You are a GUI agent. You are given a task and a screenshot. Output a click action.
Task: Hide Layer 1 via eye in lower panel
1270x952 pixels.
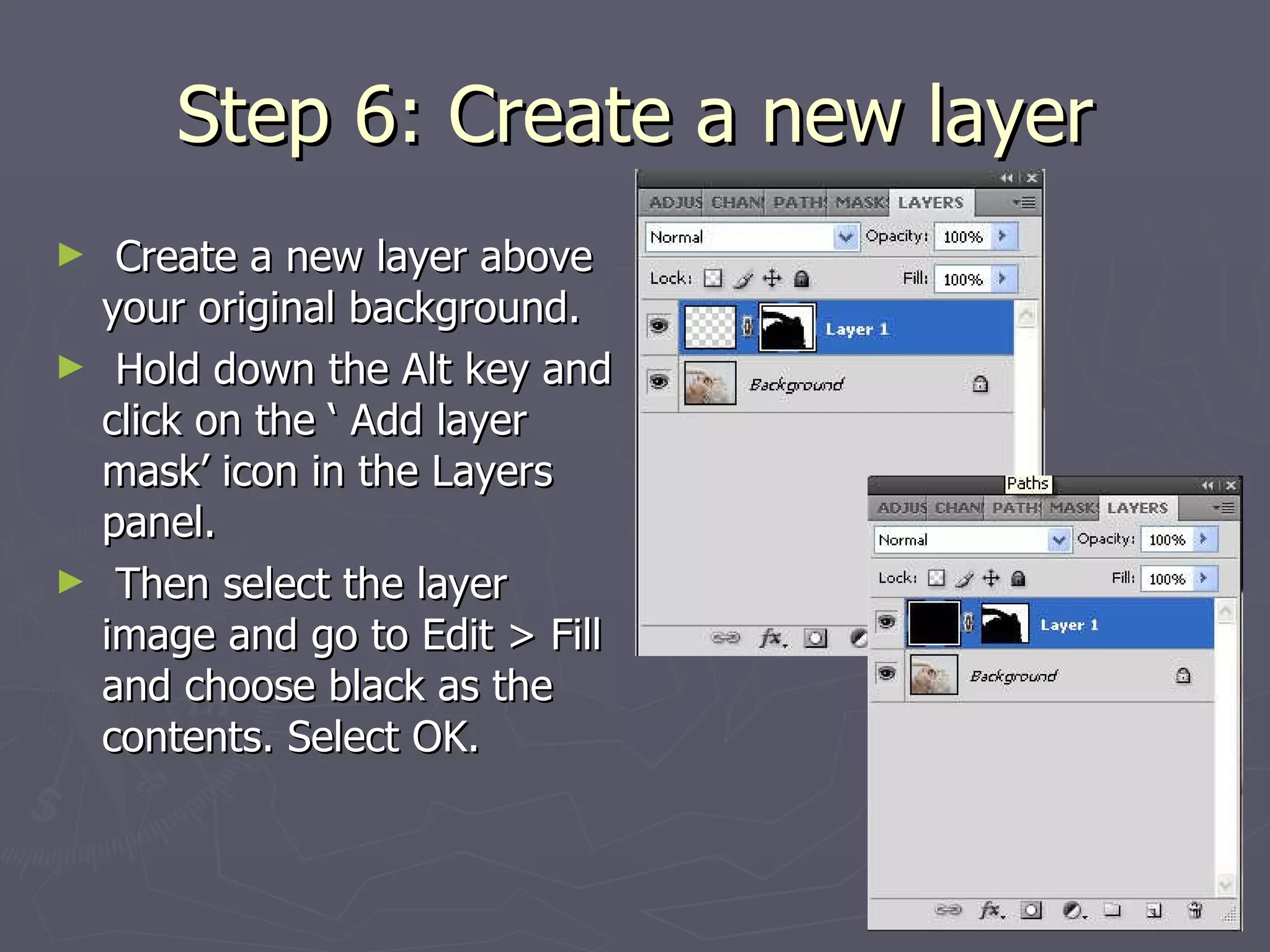887,620
